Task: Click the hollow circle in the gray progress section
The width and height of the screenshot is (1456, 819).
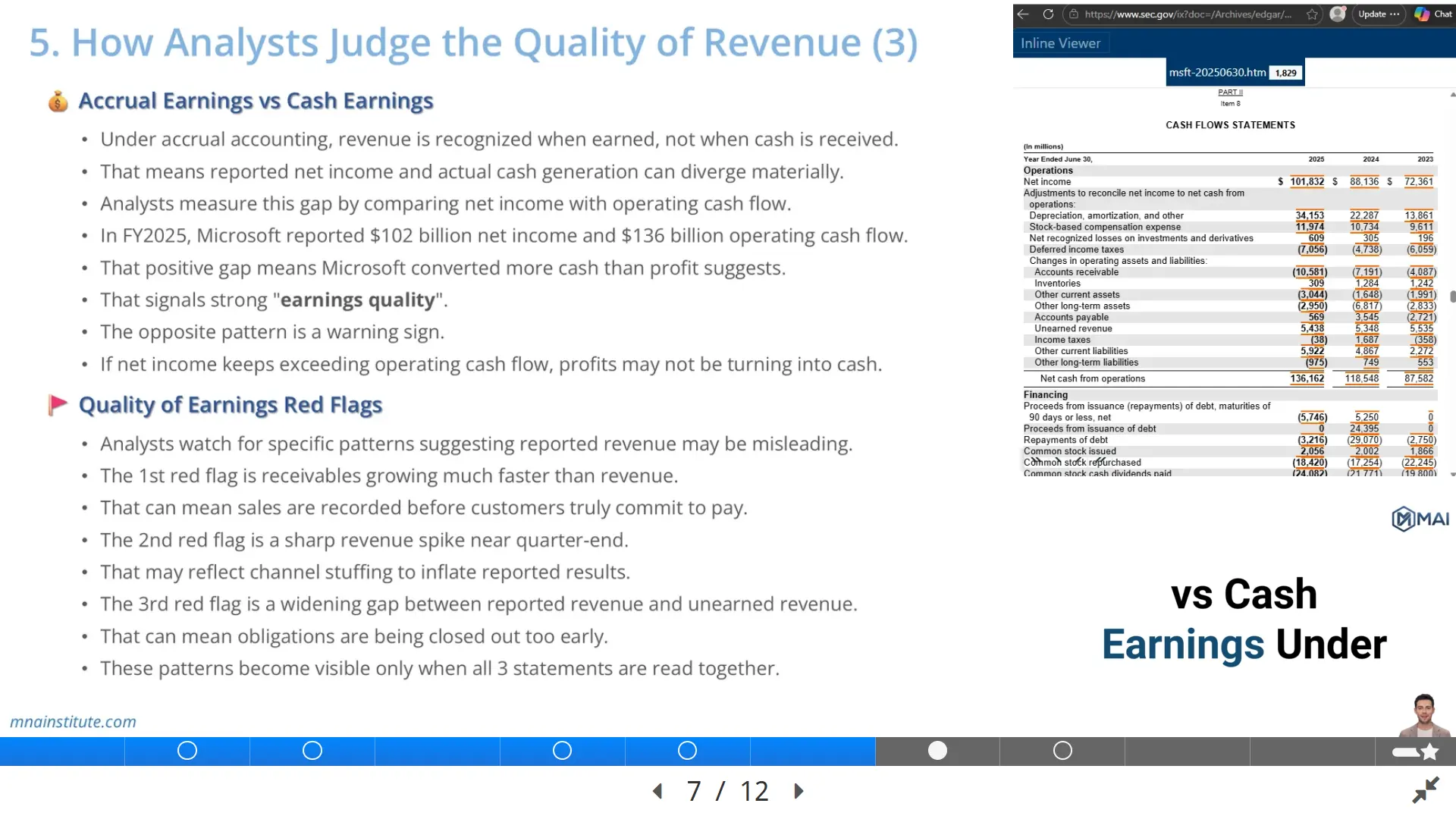Action: tap(1062, 751)
